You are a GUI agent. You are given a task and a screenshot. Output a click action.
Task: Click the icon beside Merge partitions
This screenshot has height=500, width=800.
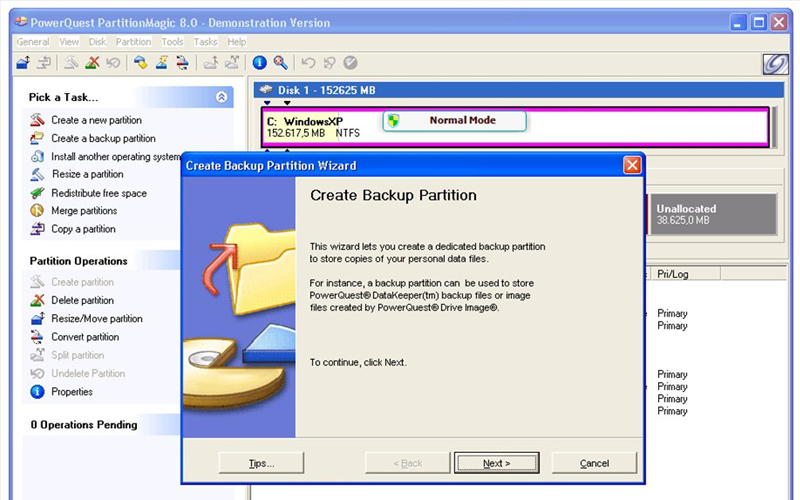(x=37, y=211)
